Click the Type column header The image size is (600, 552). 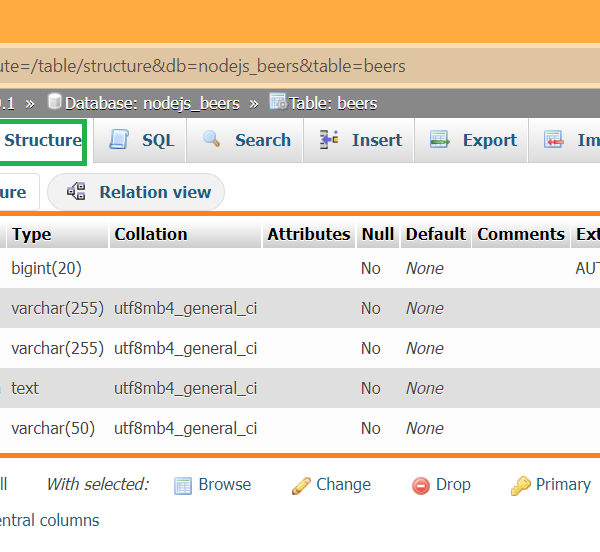click(x=31, y=234)
